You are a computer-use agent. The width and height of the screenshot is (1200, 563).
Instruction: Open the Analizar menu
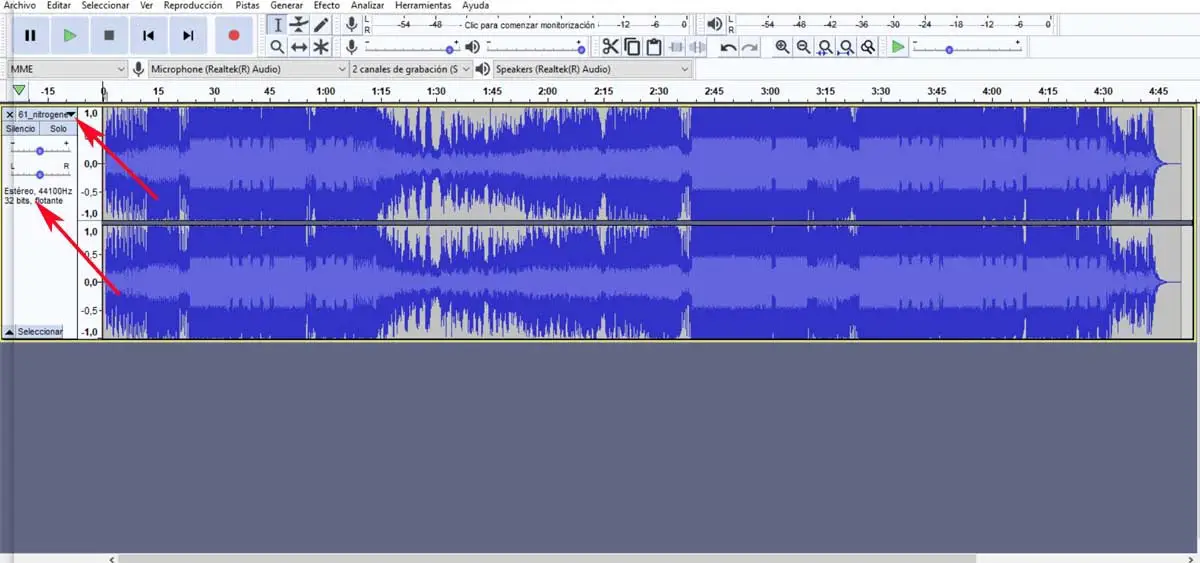(368, 5)
